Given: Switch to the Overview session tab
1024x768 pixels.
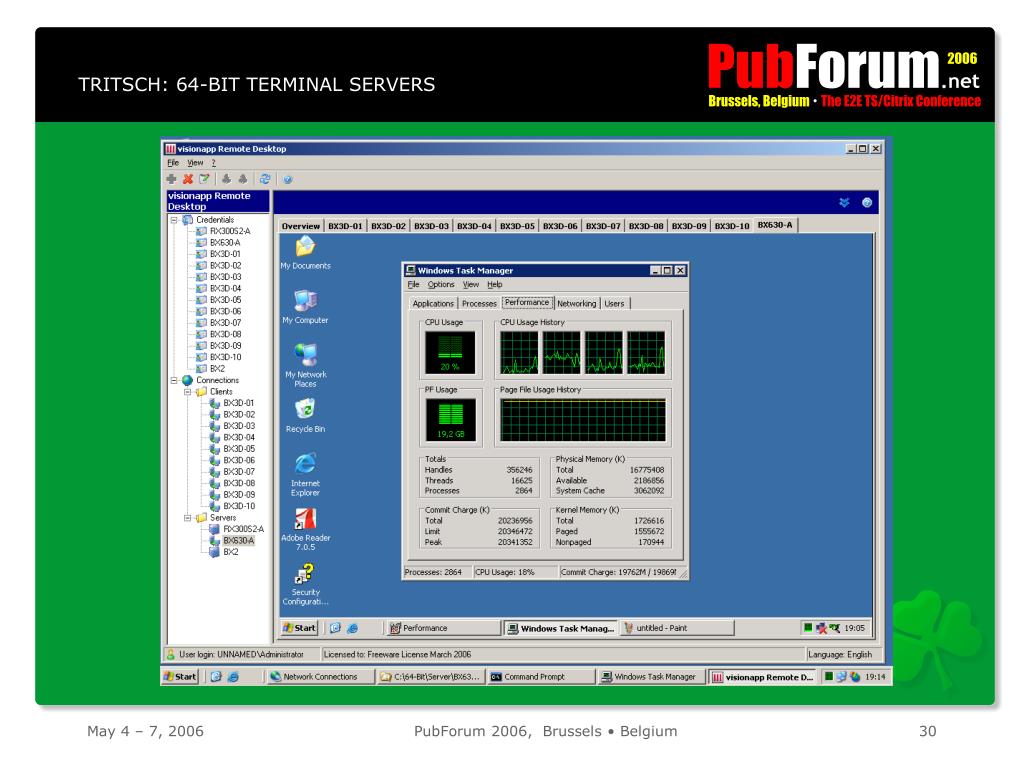Looking at the screenshot, I should [301, 226].
